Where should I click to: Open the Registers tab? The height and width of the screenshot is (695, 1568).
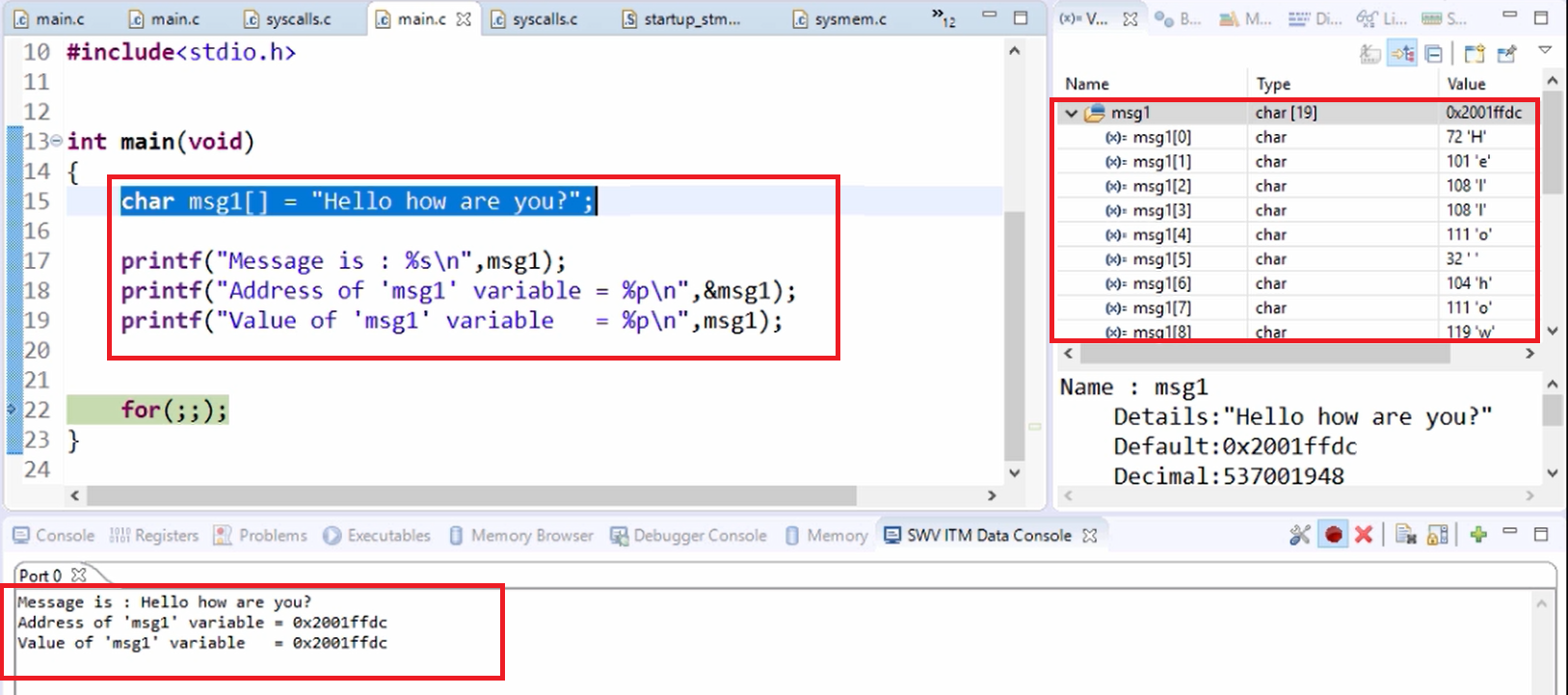[154, 535]
